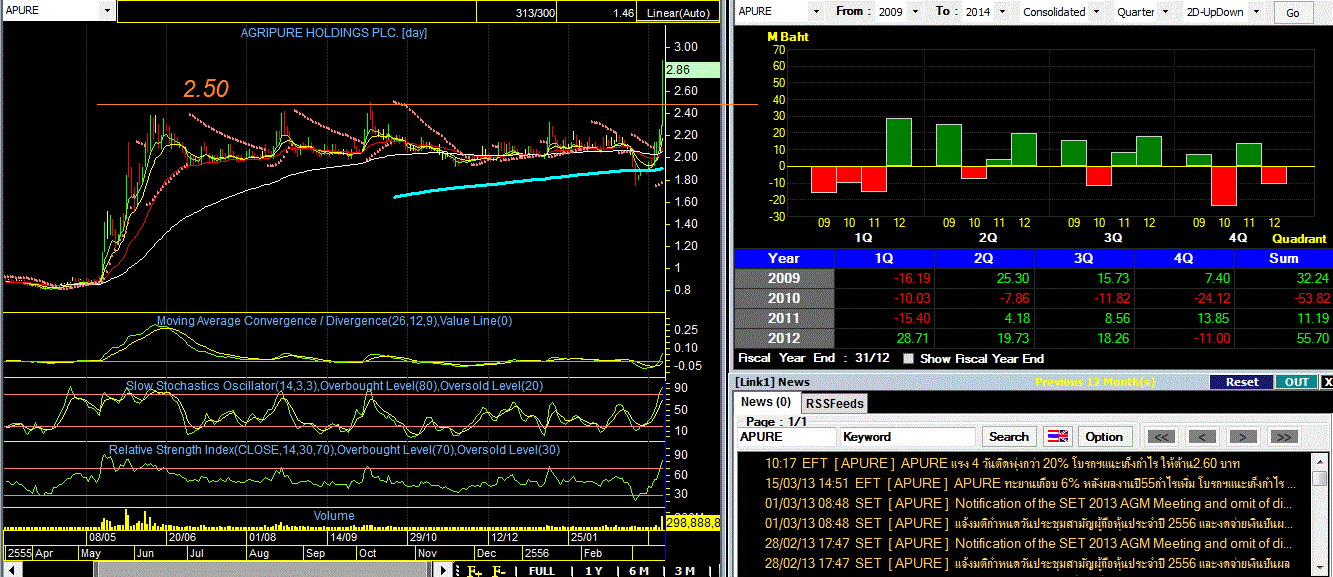Go to previous news page (<)
The width and height of the screenshot is (1333, 577).
click(1201, 437)
